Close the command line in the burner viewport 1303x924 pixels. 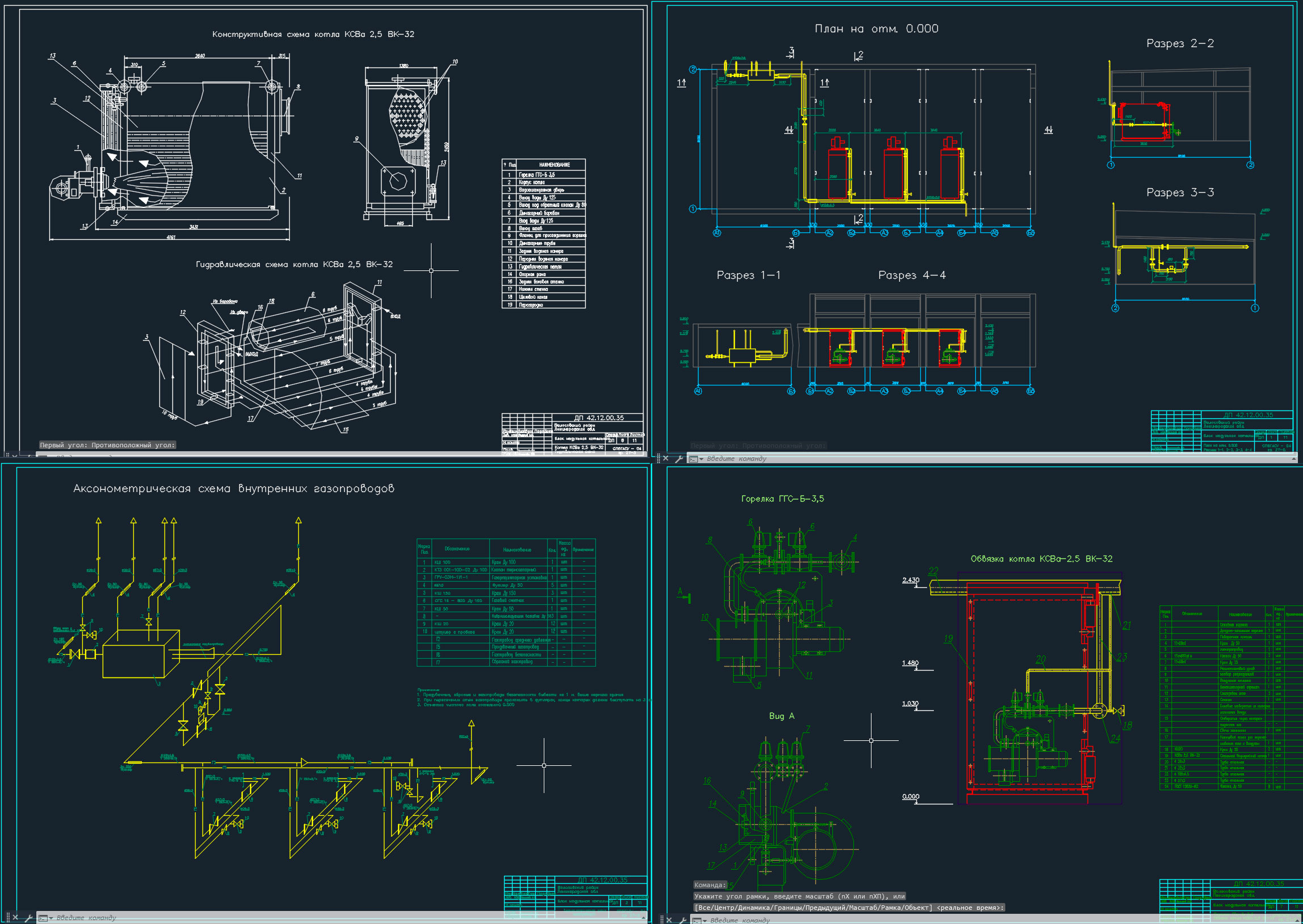tap(669, 919)
